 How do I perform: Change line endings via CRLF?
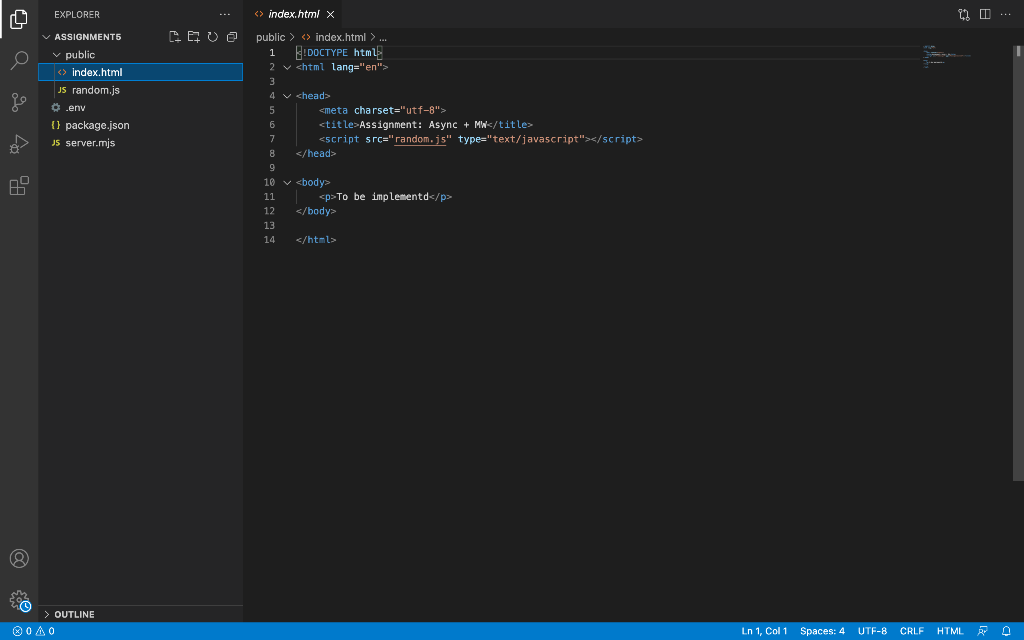912,631
